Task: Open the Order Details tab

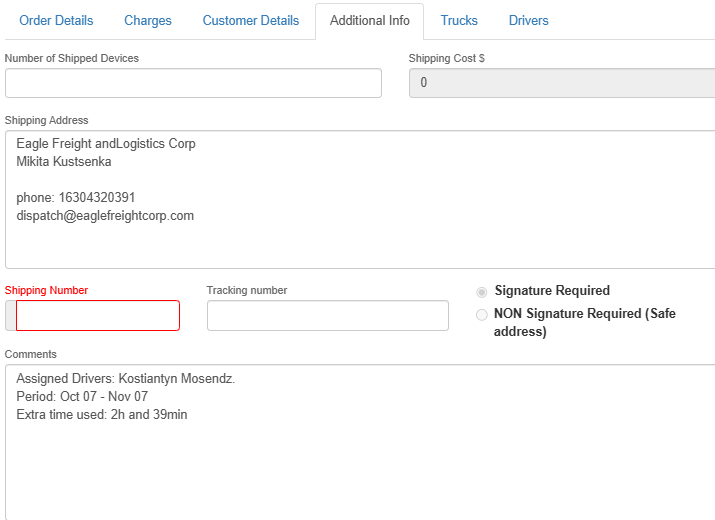Action: (56, 21)
